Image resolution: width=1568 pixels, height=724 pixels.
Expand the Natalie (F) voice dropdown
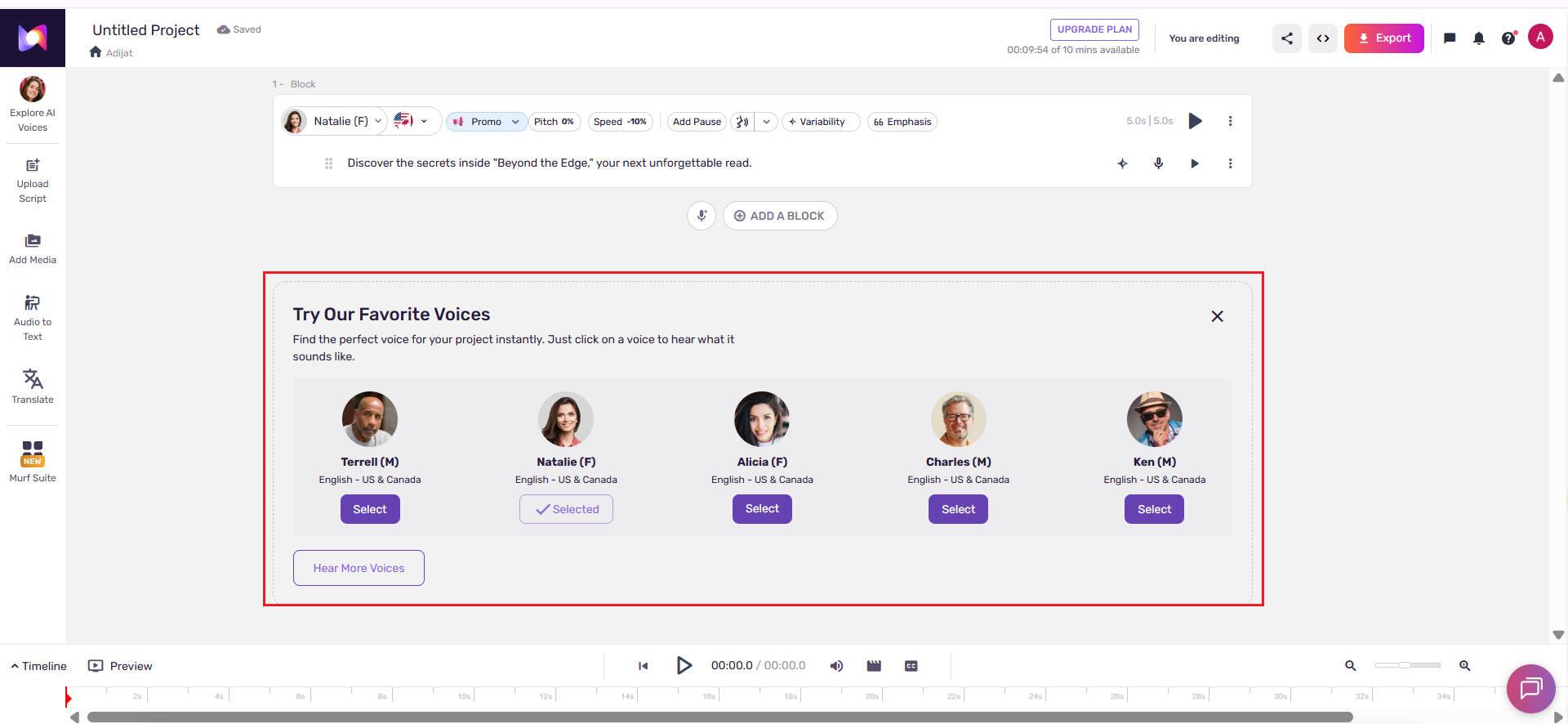point(333,121)
